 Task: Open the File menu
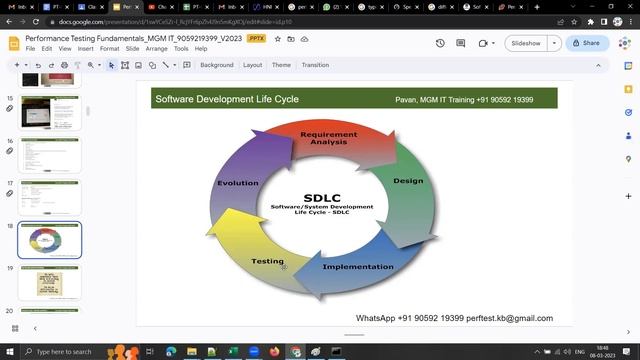coord(30,49)
